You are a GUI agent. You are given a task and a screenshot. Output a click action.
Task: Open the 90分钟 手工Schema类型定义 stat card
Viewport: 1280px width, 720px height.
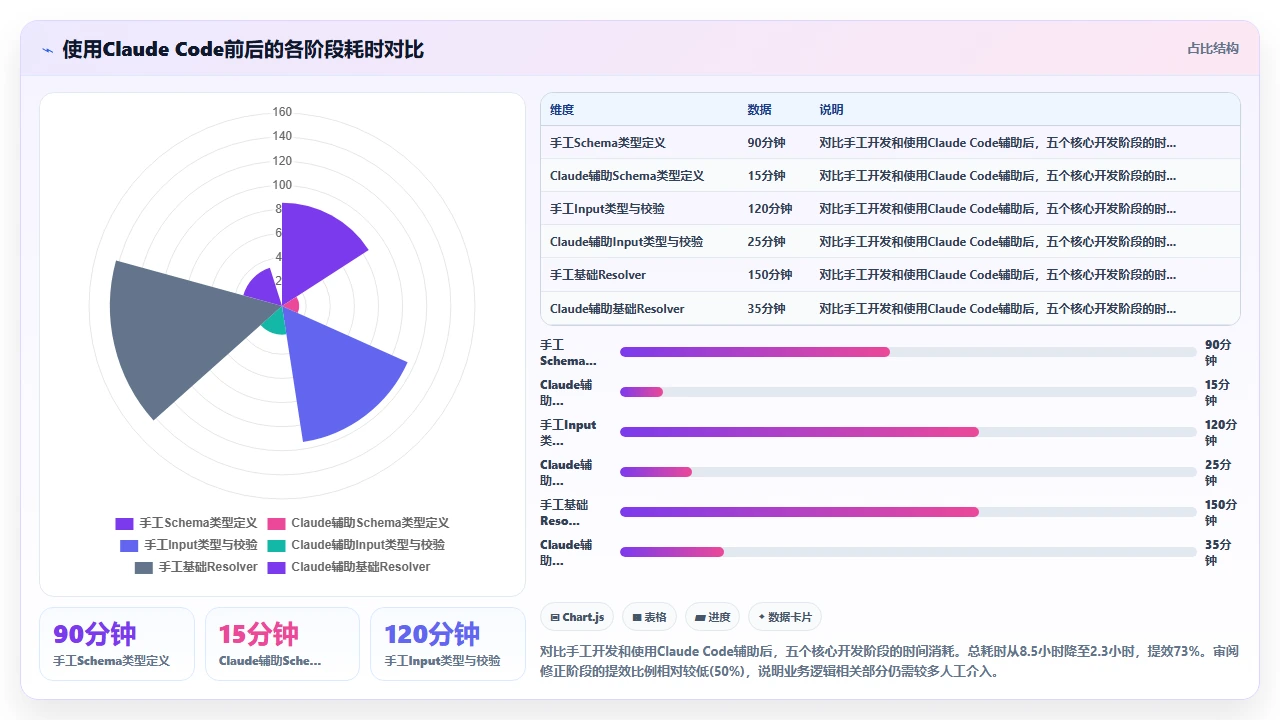[117, 644]
